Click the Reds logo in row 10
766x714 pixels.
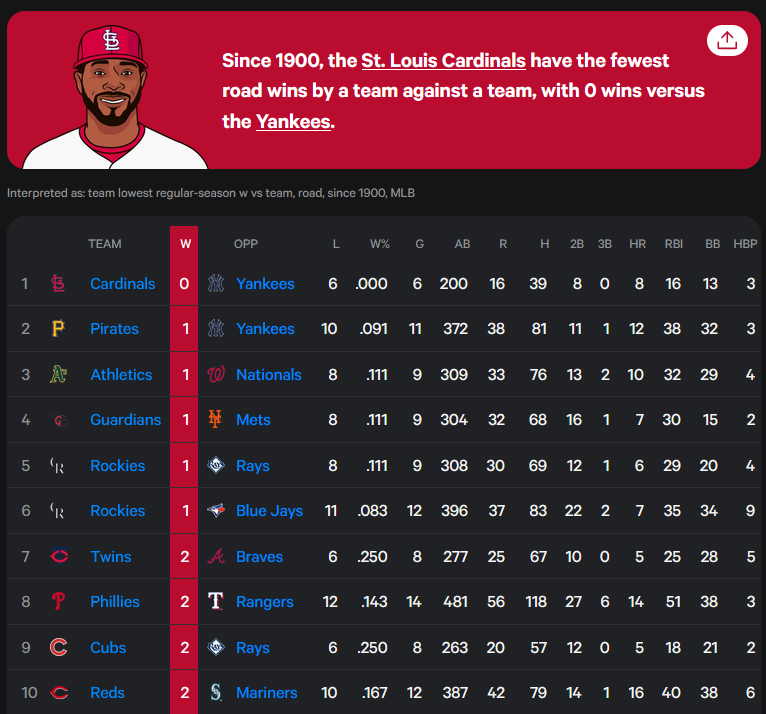coord(59,693)
